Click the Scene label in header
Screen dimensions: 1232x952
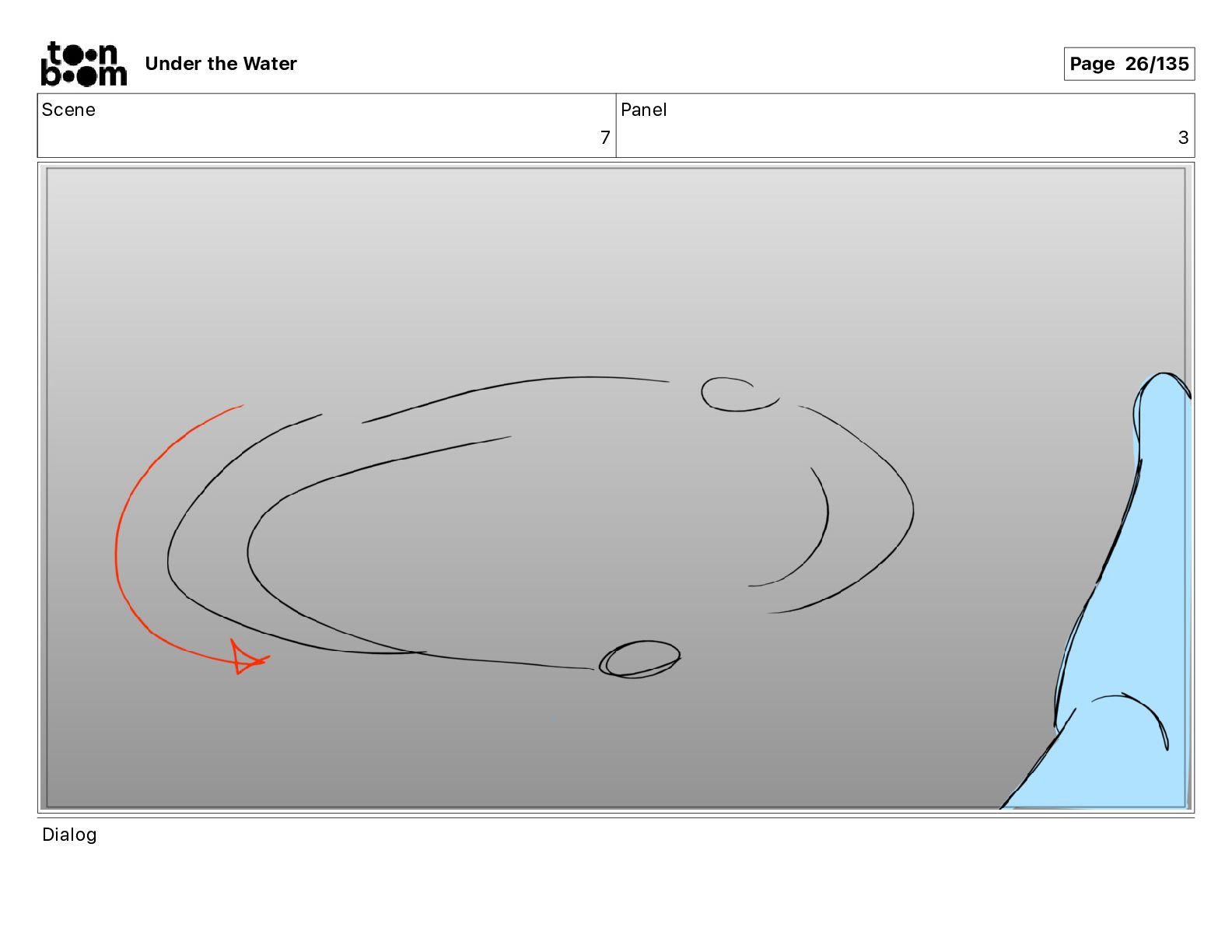coord(68,110)
